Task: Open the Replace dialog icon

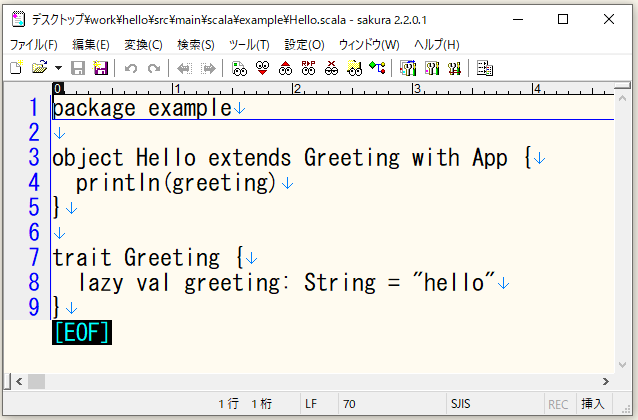Action: pyautogui.click(x=308, y=68)
